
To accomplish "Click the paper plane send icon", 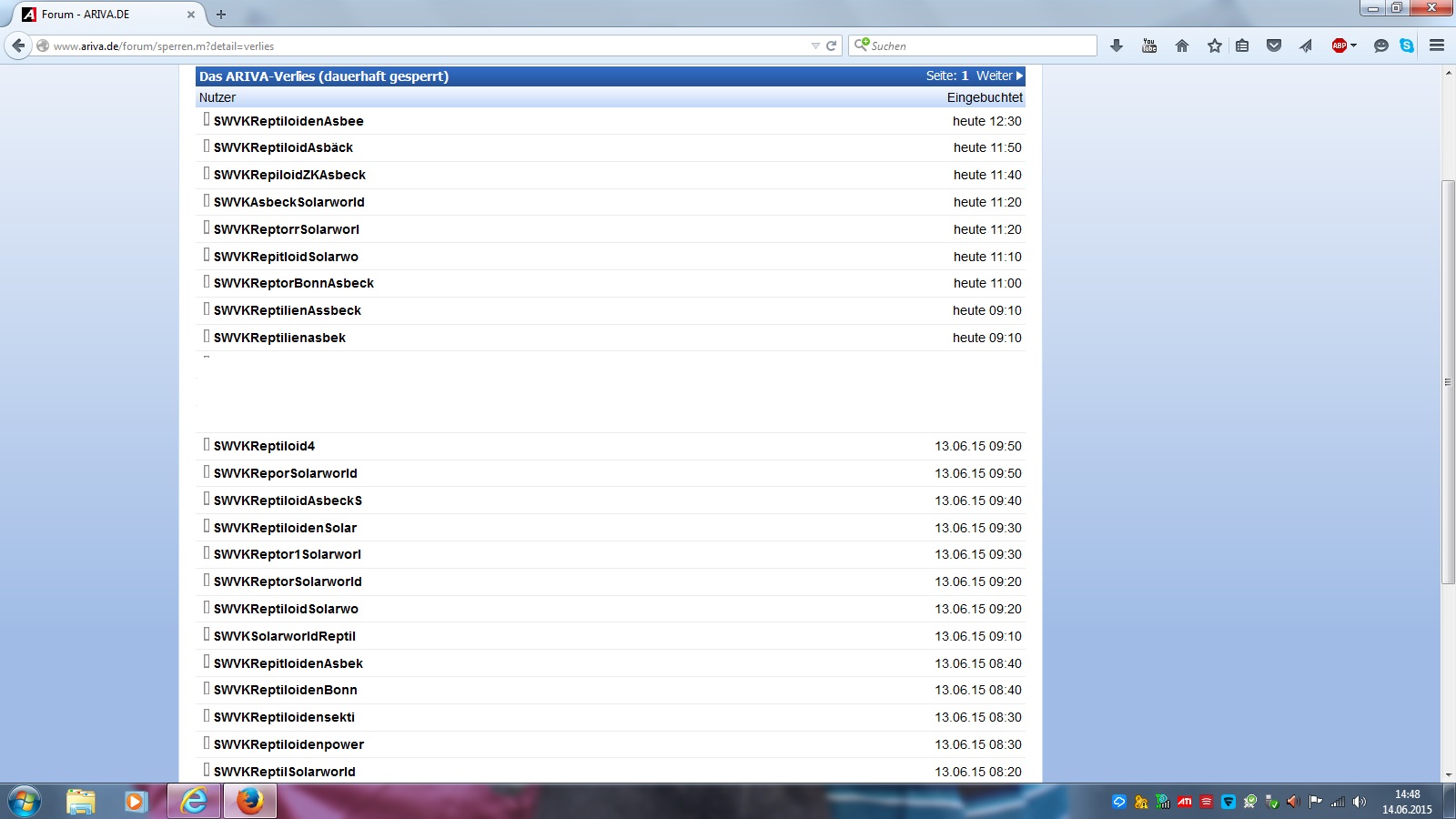I will pyautogui.click(x=1306, y=45).
